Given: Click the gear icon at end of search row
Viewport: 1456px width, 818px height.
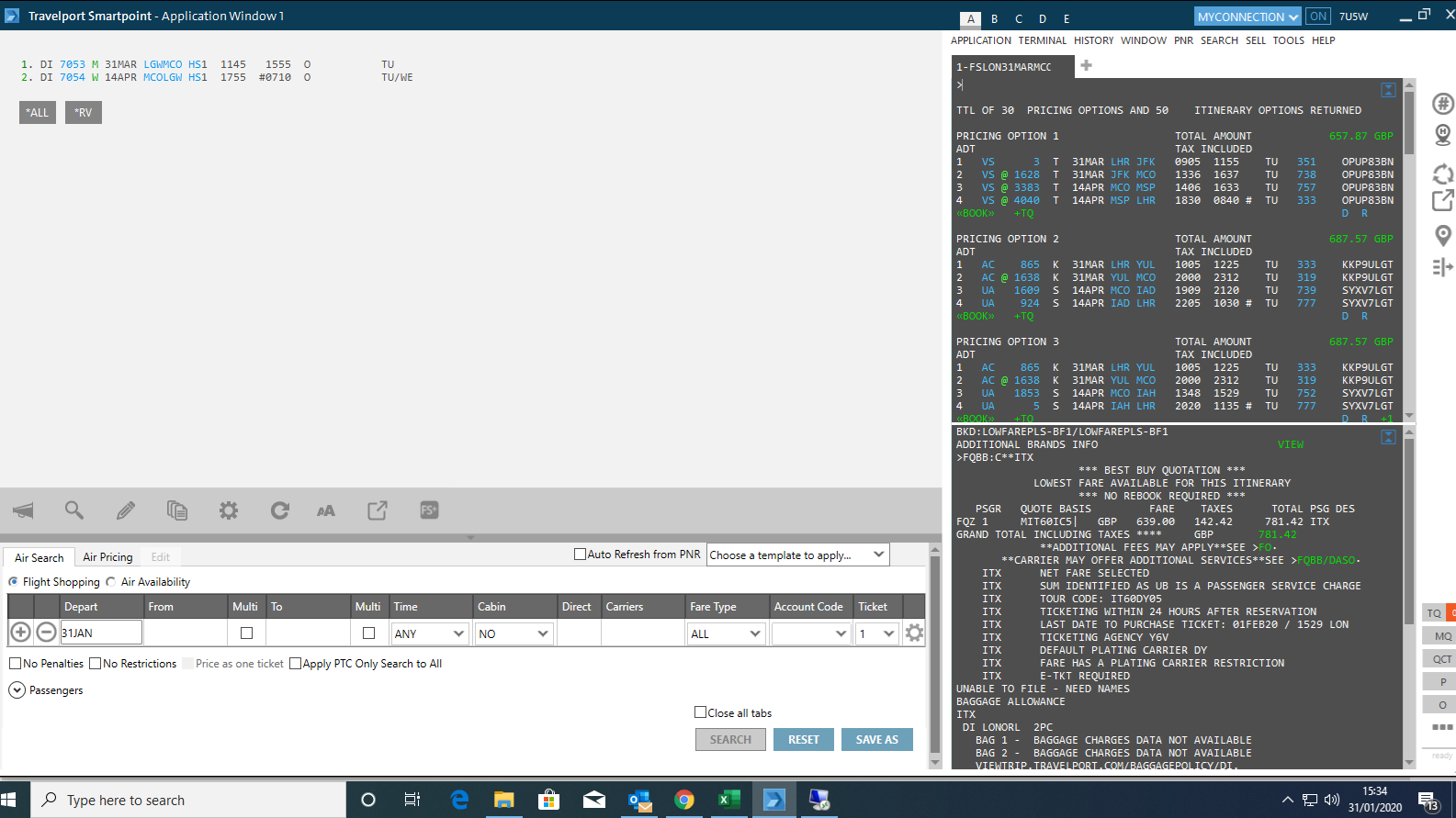Looking at the screenshot, I should coord(914,633).
